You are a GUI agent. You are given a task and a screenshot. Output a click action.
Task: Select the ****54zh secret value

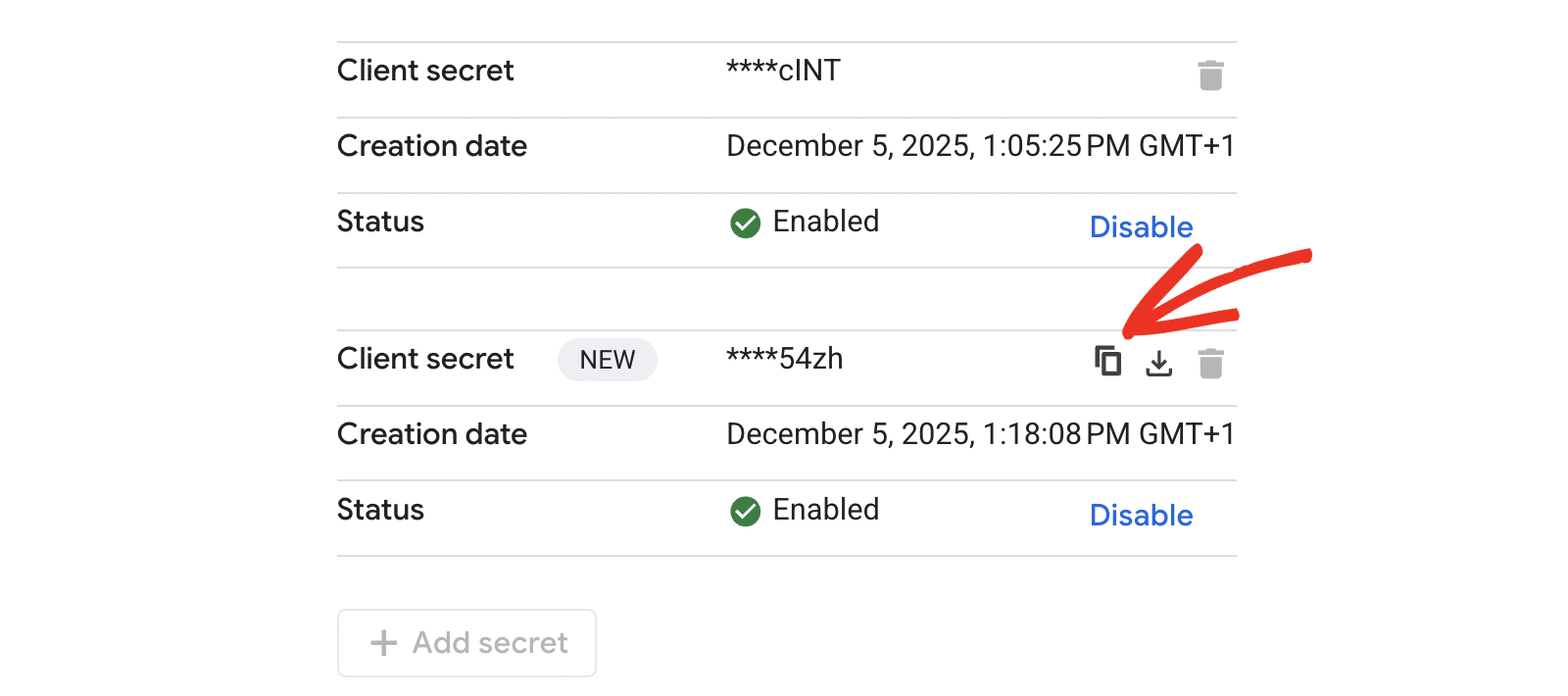784,359
